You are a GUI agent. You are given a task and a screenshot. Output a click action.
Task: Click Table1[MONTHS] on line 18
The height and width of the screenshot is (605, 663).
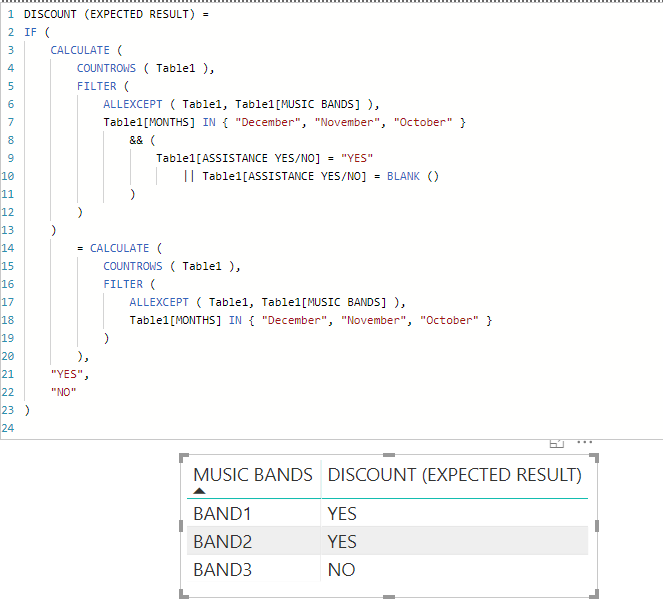(x=175, y=320)
